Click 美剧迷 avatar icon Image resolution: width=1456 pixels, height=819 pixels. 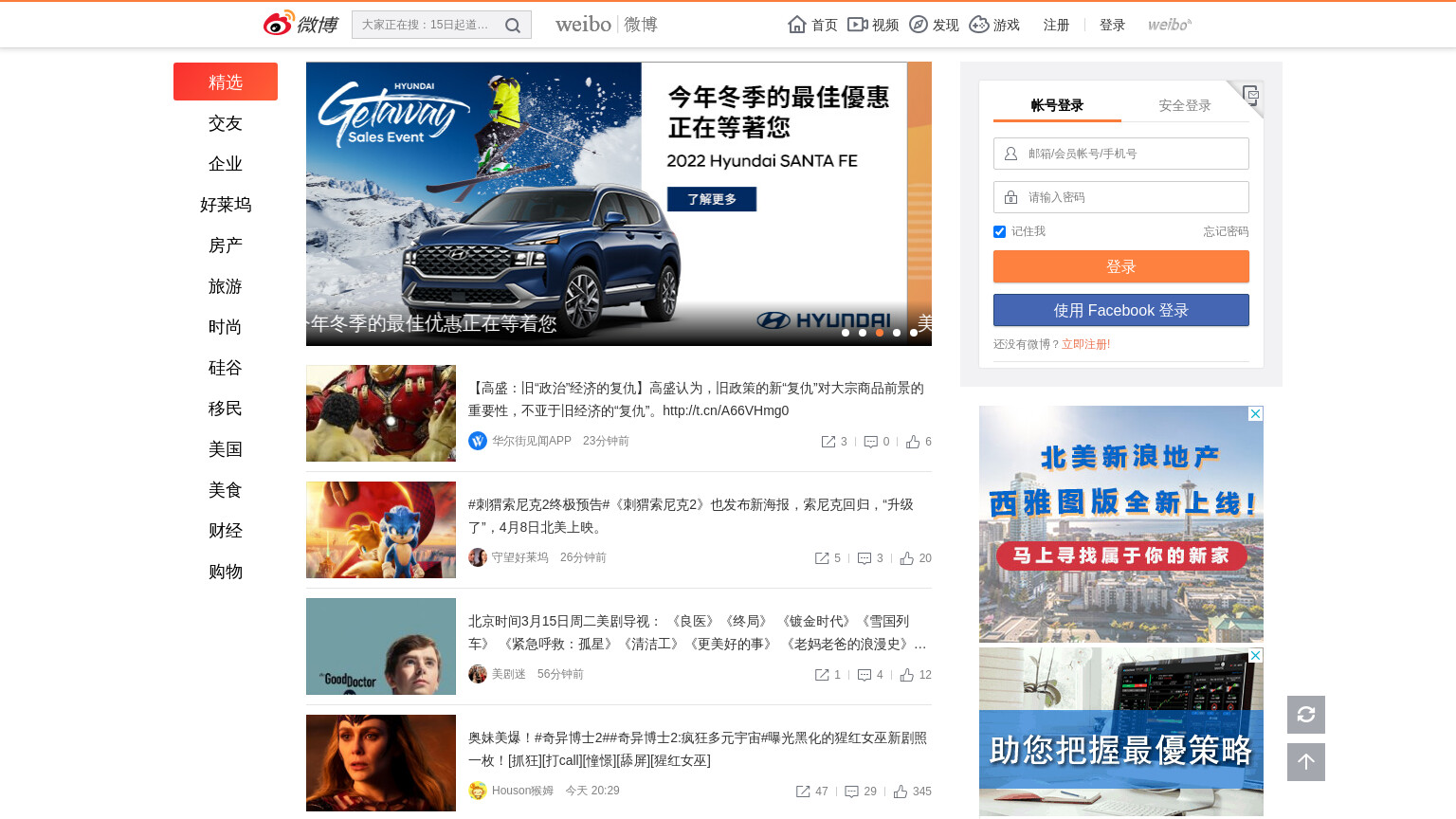[478, 674]
